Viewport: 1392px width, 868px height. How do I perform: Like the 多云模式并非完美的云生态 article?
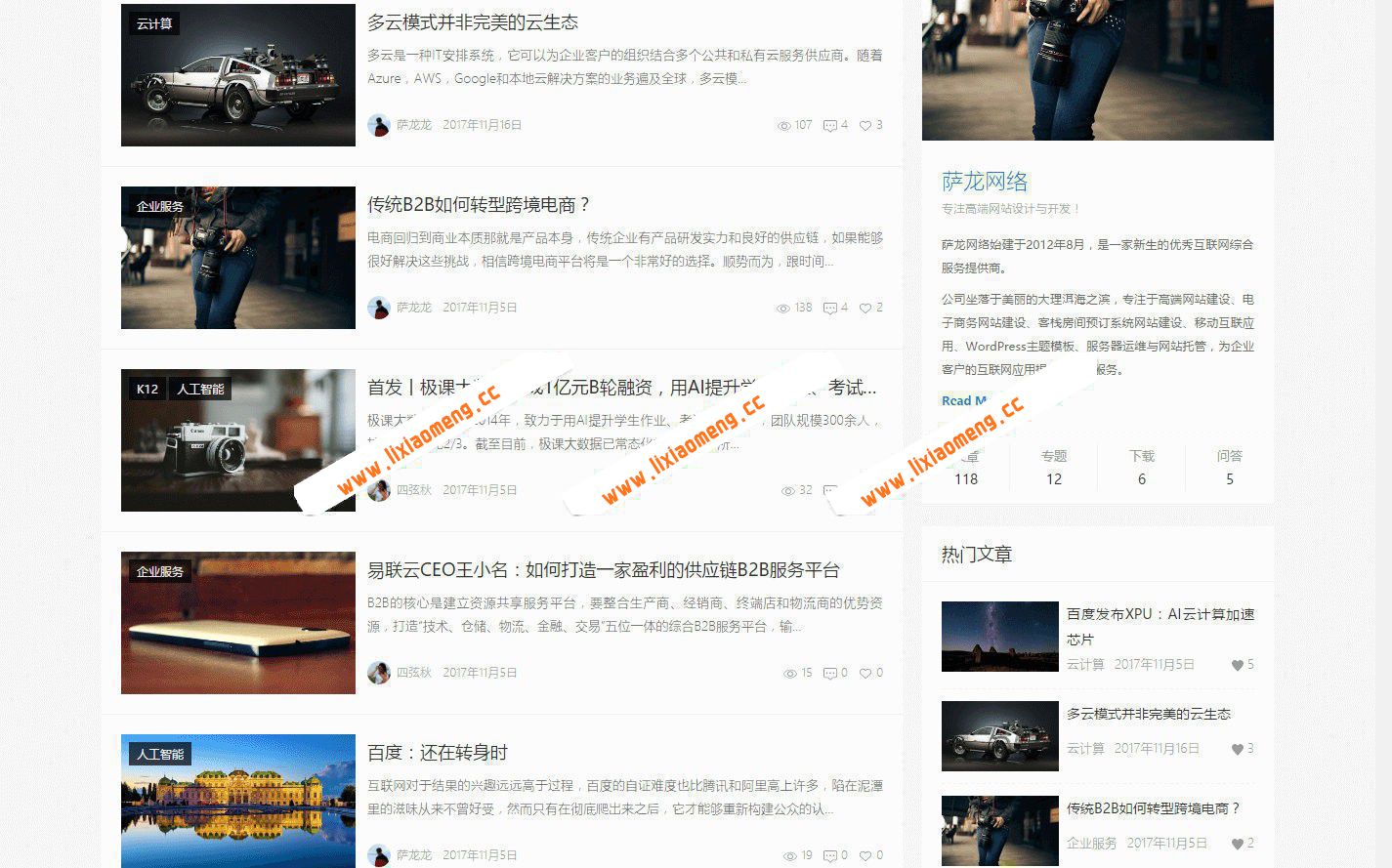coord(866,125)
